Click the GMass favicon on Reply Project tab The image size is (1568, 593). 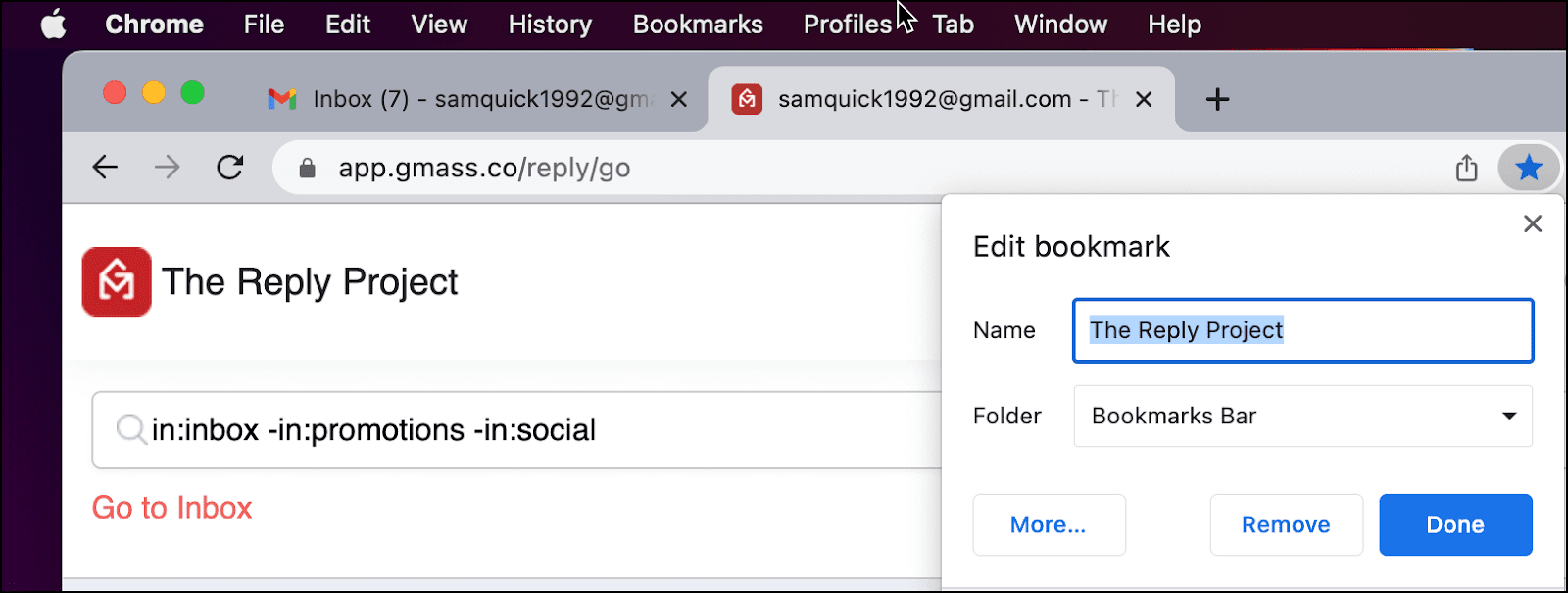pos(747,99)
